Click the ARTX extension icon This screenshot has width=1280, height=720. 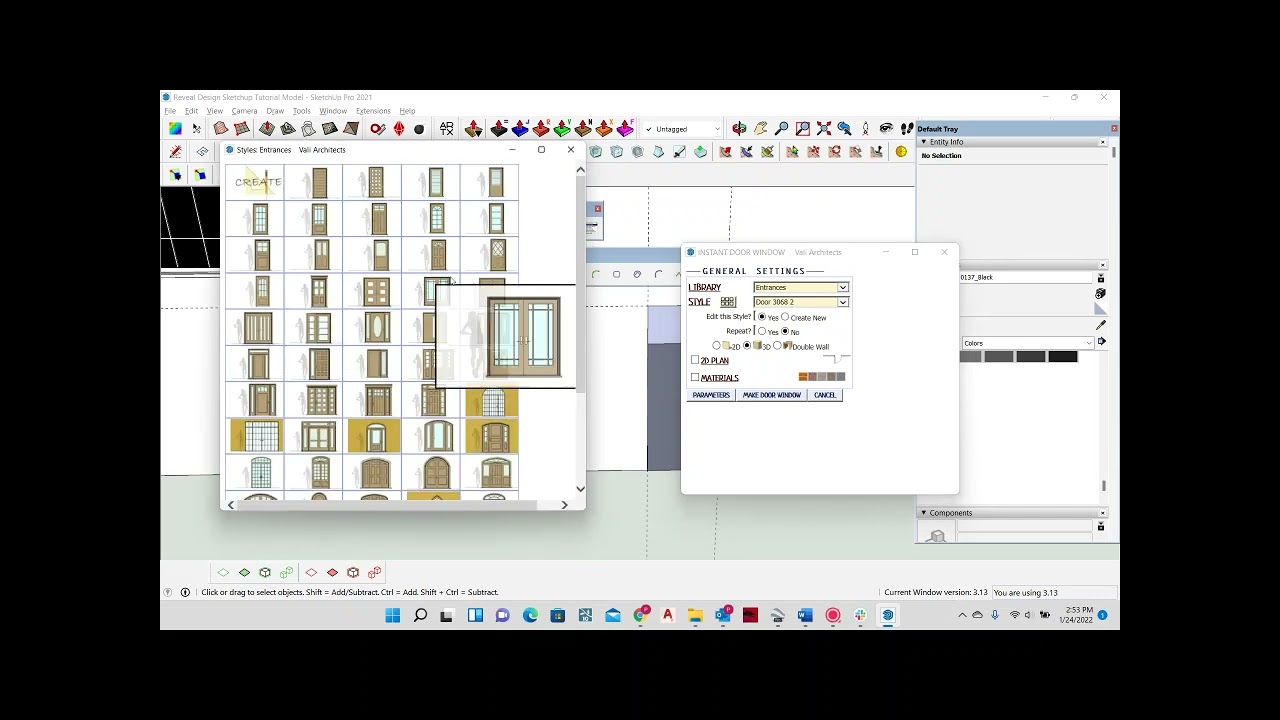(447, 129)
